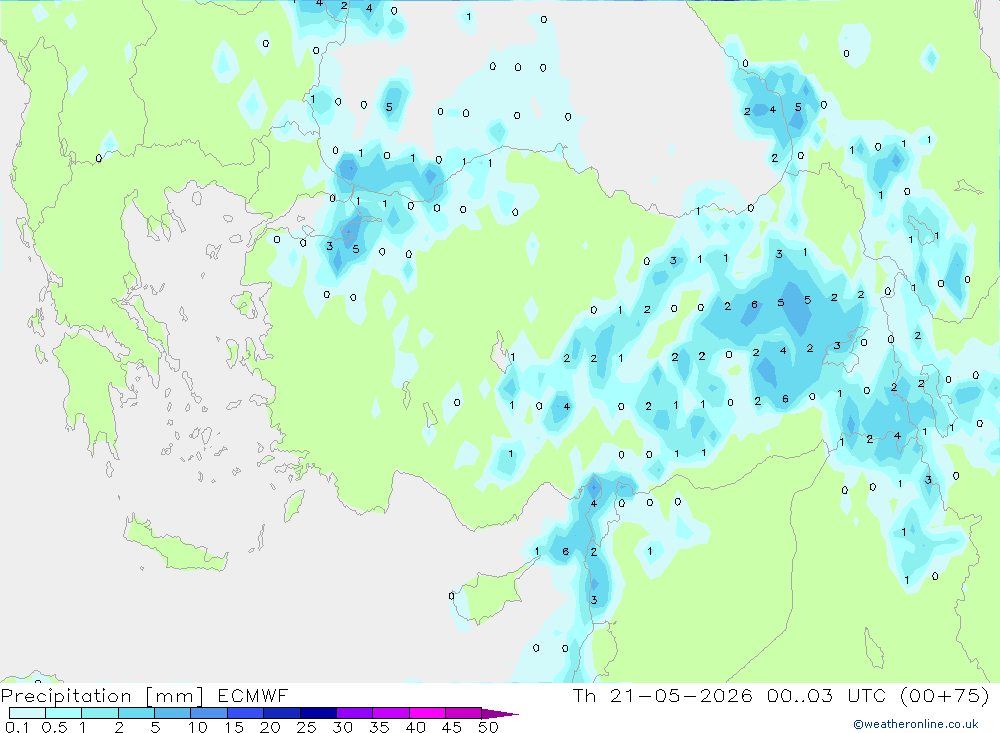Image resolution: width=1000 pixels, height=733 pixels.
Task: Choose the 20–25 mm legend color swatch
Action: [x=281, y=713]
